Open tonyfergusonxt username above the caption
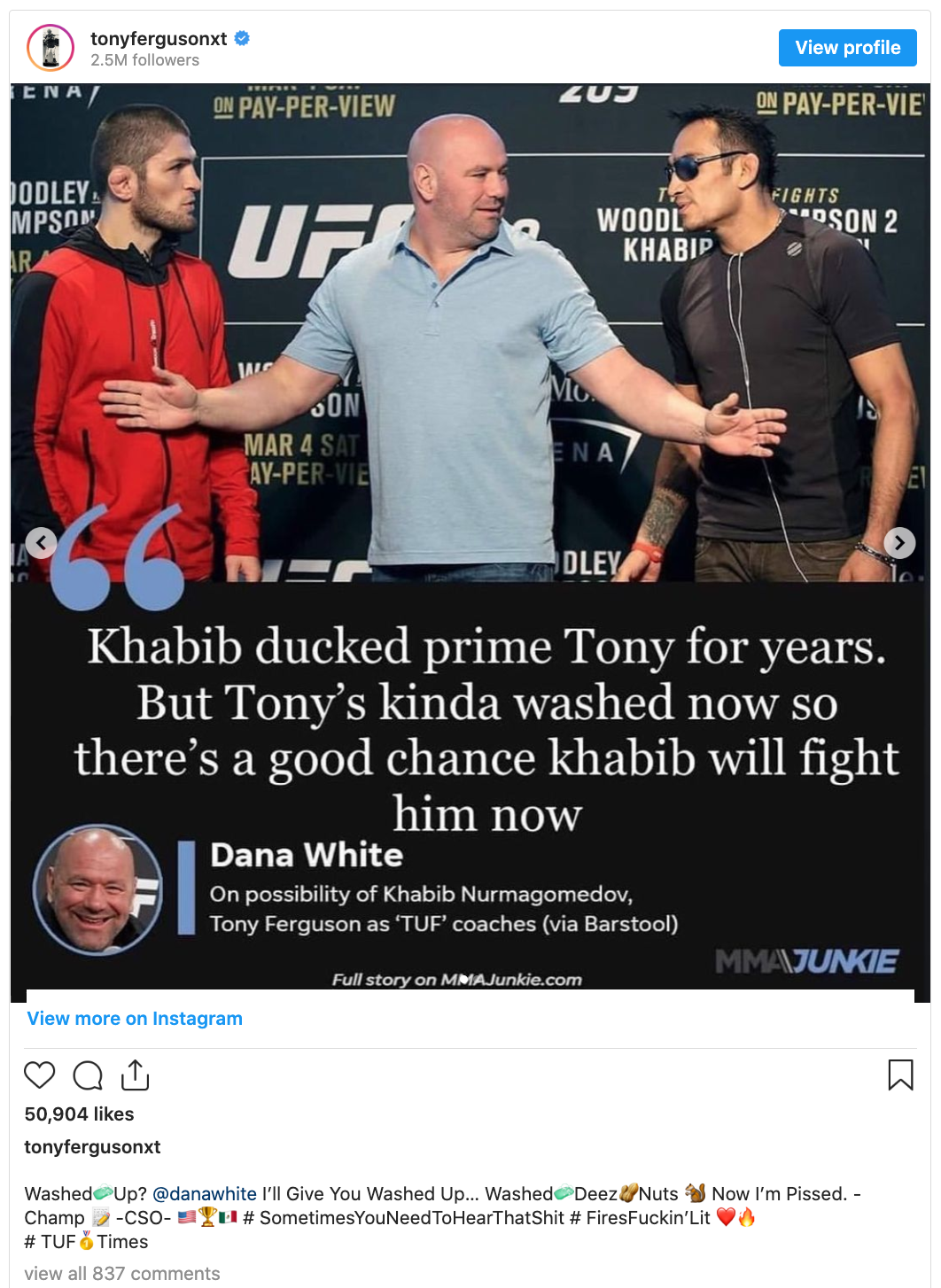The image size is (941, 1288). 92,1147
